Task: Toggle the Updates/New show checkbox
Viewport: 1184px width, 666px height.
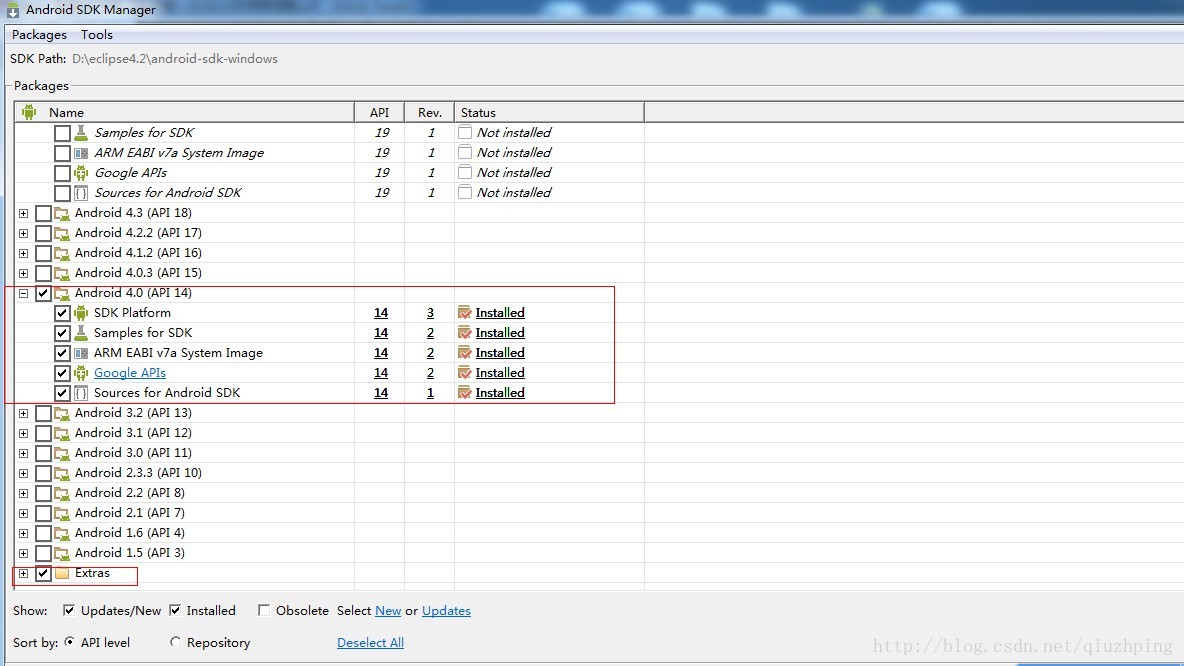Action: tap(69, 610)
